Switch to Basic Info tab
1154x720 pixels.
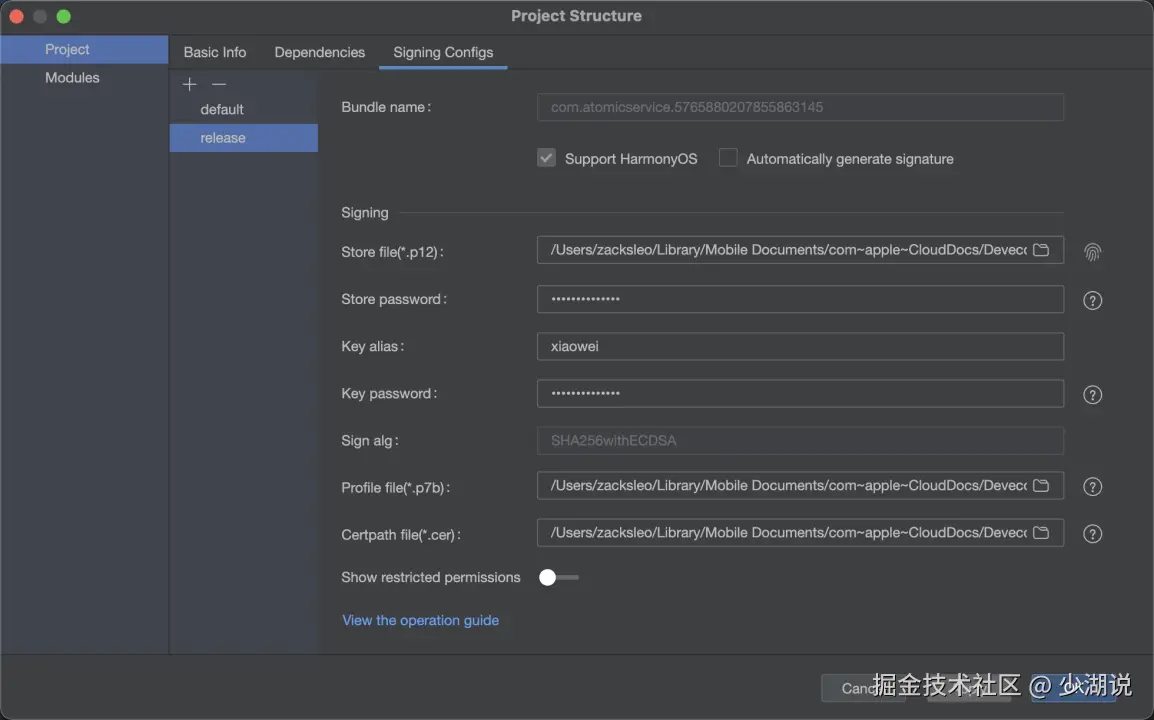[215, 52]
